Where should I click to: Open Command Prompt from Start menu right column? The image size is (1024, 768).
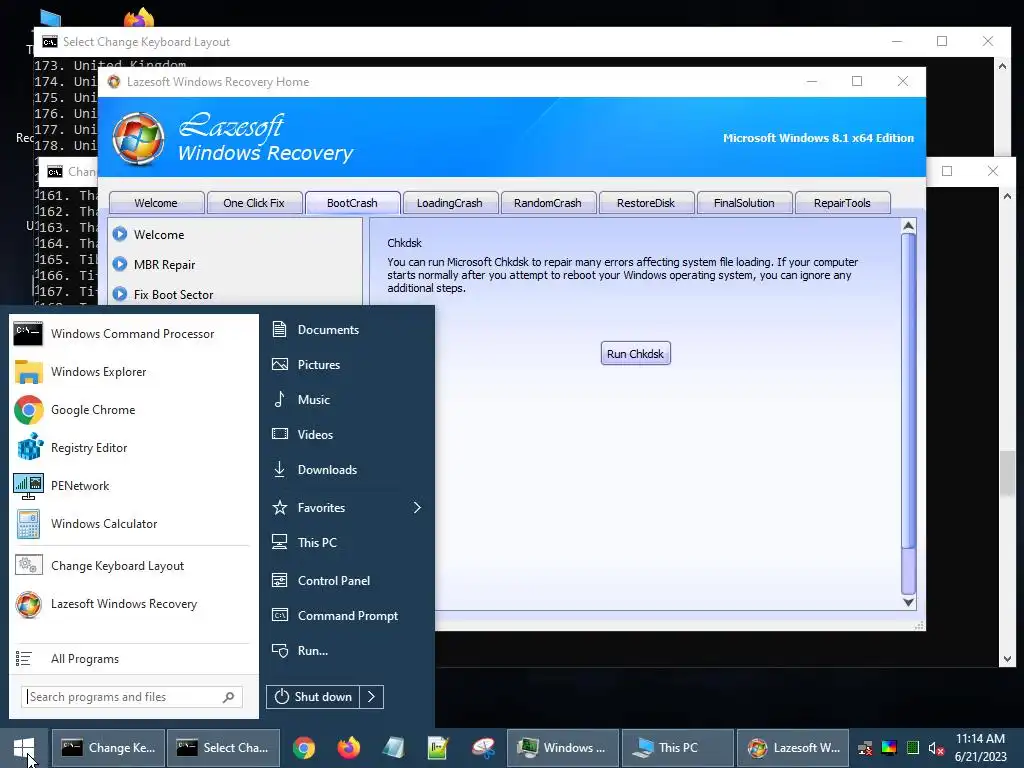346,616
